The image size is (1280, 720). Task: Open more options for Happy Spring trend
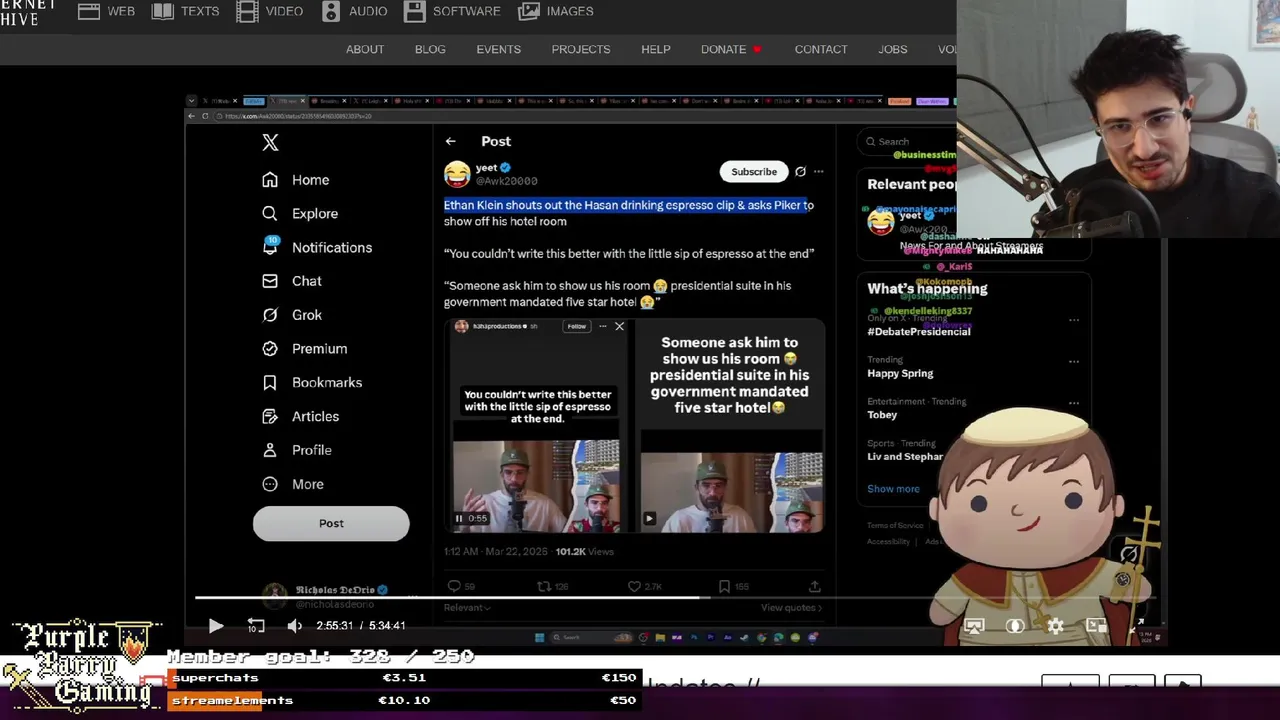[1074, 361]
